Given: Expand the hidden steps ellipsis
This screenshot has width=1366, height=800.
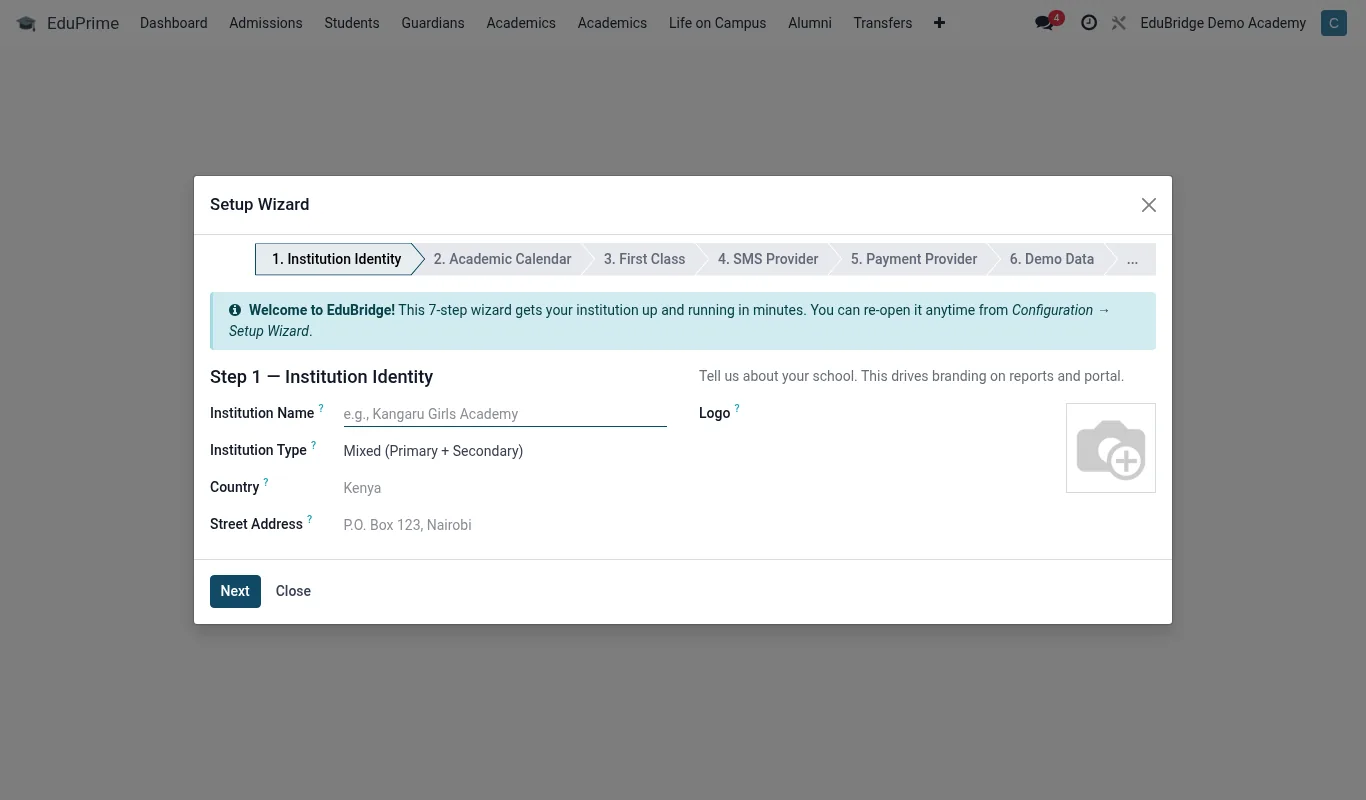Looking at the screenshot, I should tap(1132, 259).
